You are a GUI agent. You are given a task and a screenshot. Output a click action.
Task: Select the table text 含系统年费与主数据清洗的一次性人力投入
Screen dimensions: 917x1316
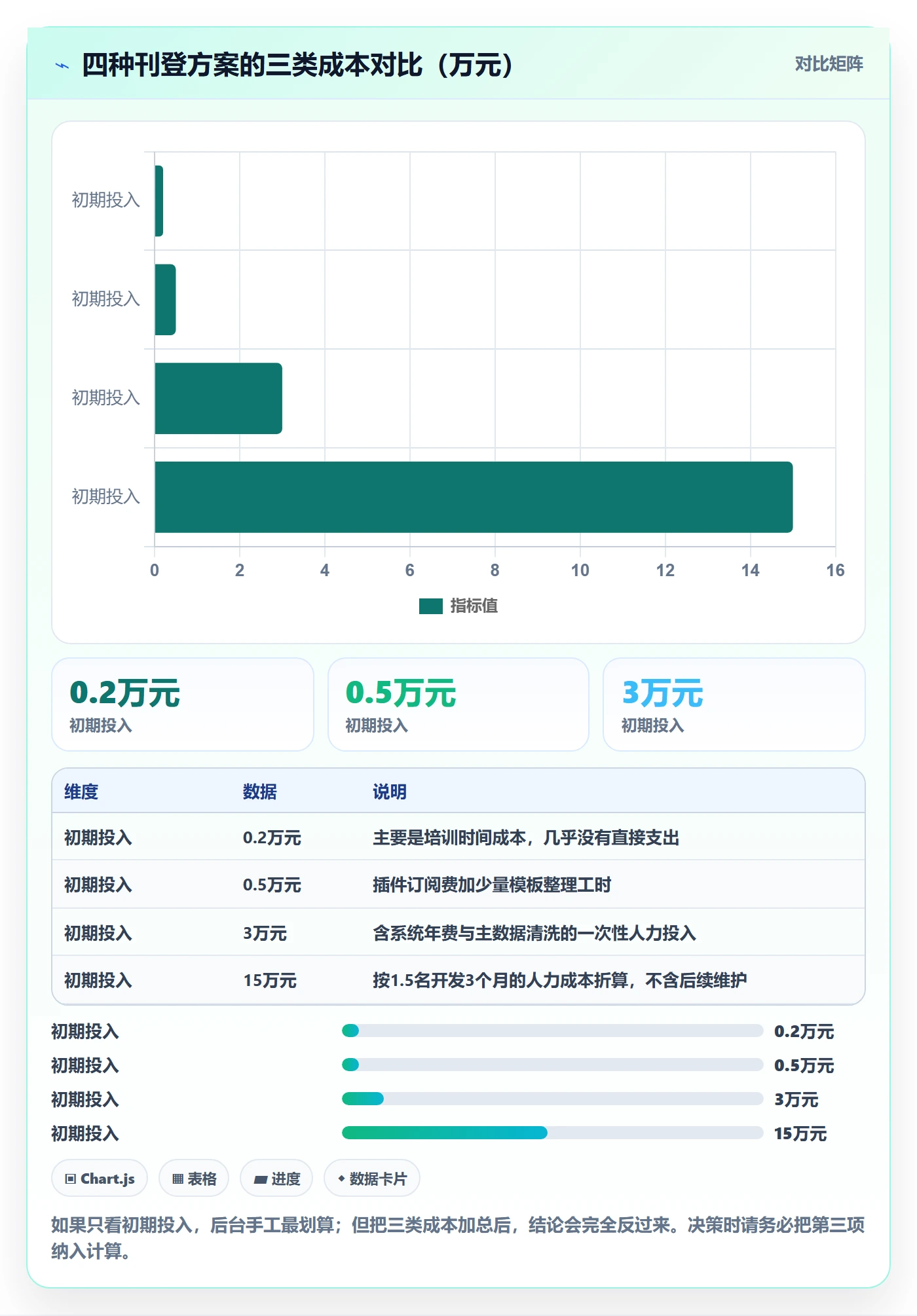click(x=534, y=933)
